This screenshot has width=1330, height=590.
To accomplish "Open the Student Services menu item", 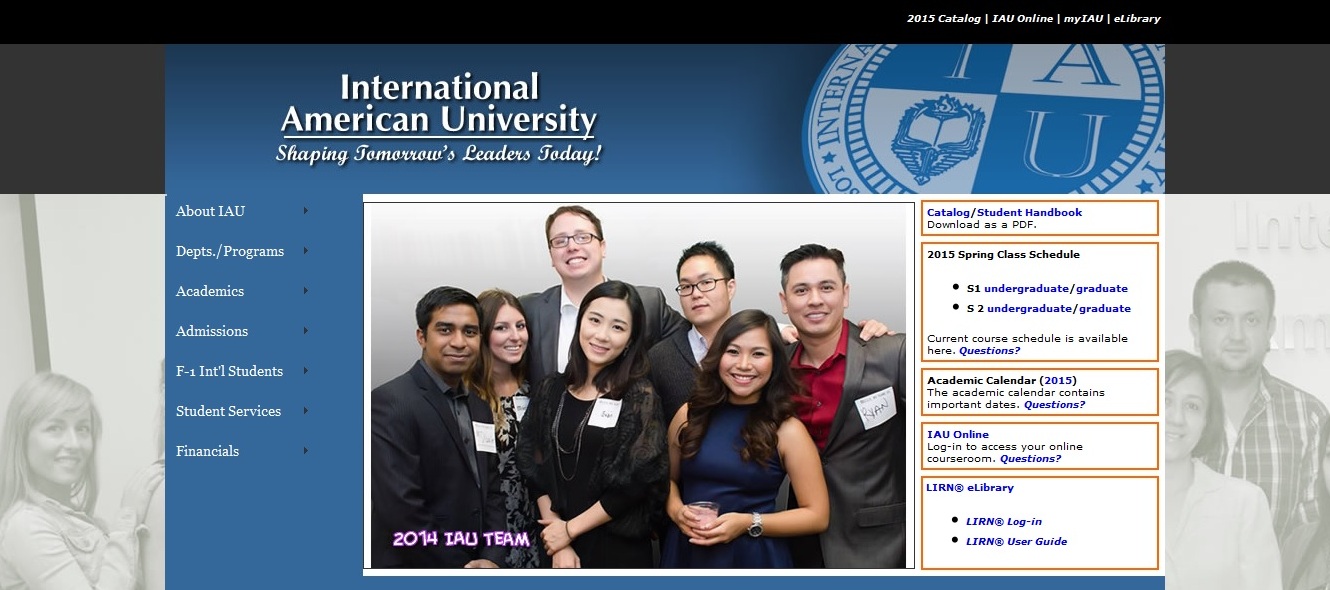I will pos(228,411).
